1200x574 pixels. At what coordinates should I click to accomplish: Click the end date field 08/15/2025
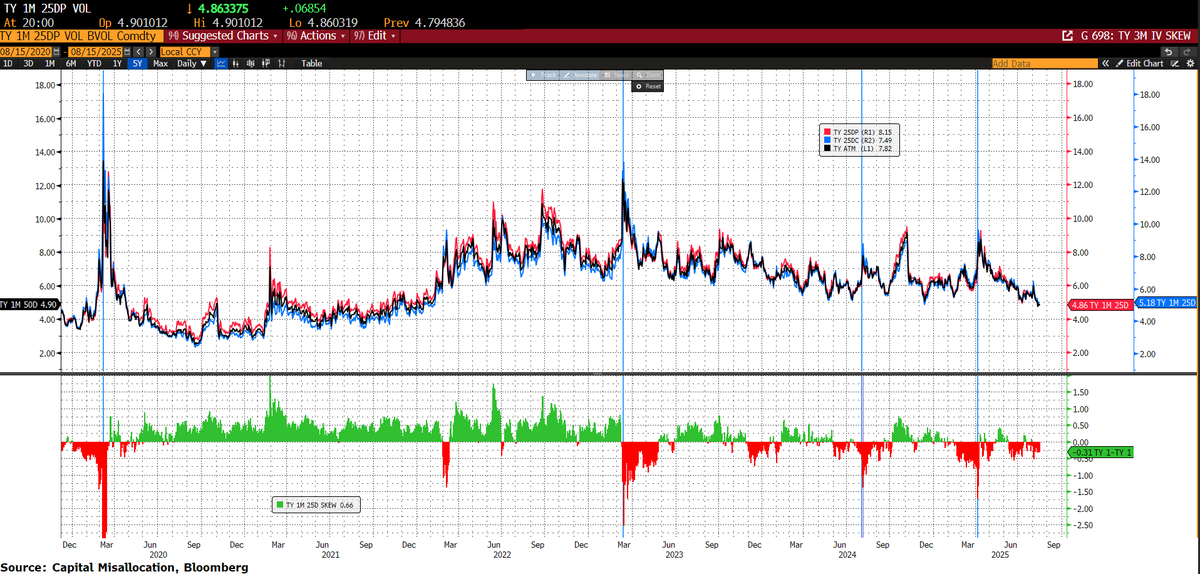pyautogui.click(x=96, y=52)
